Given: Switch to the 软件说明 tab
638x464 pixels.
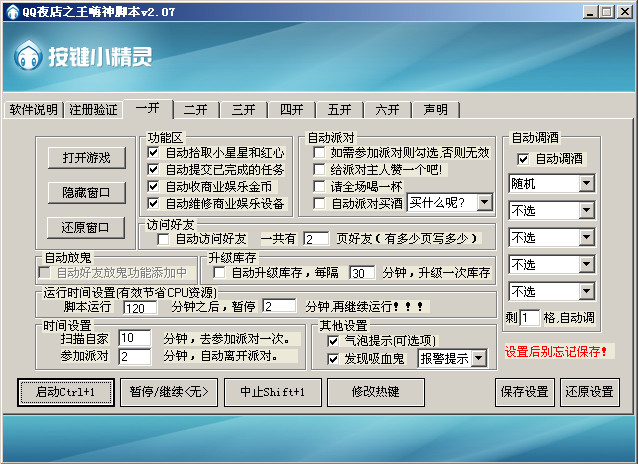Looking at the screenshot, I should point(34,110).
